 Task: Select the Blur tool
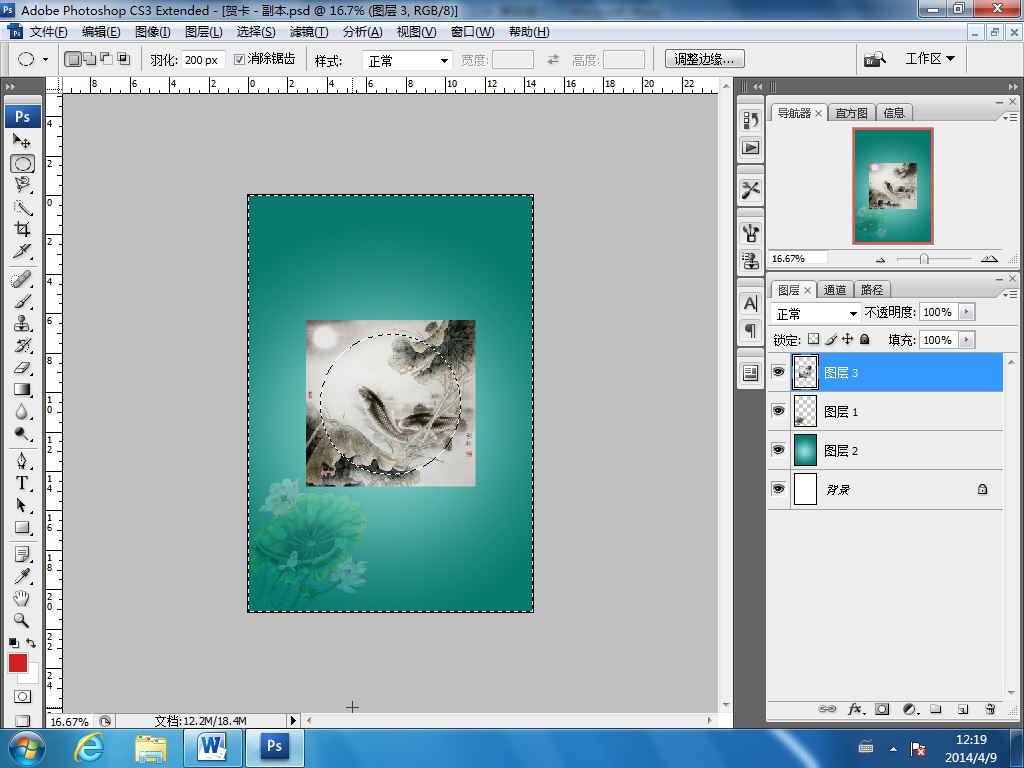(22, 411)
